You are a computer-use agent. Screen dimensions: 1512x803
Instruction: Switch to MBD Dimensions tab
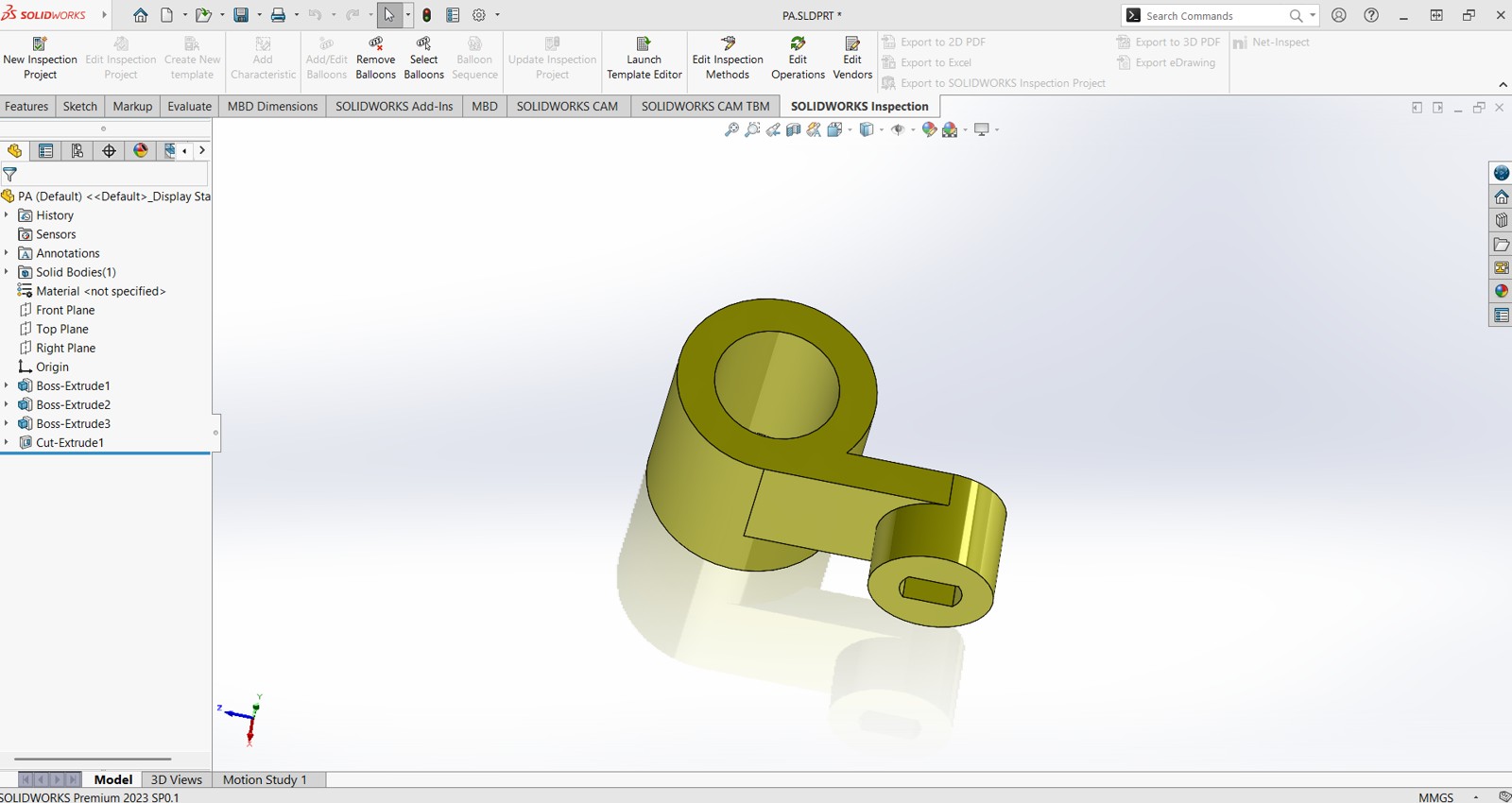tap(272, 106)
